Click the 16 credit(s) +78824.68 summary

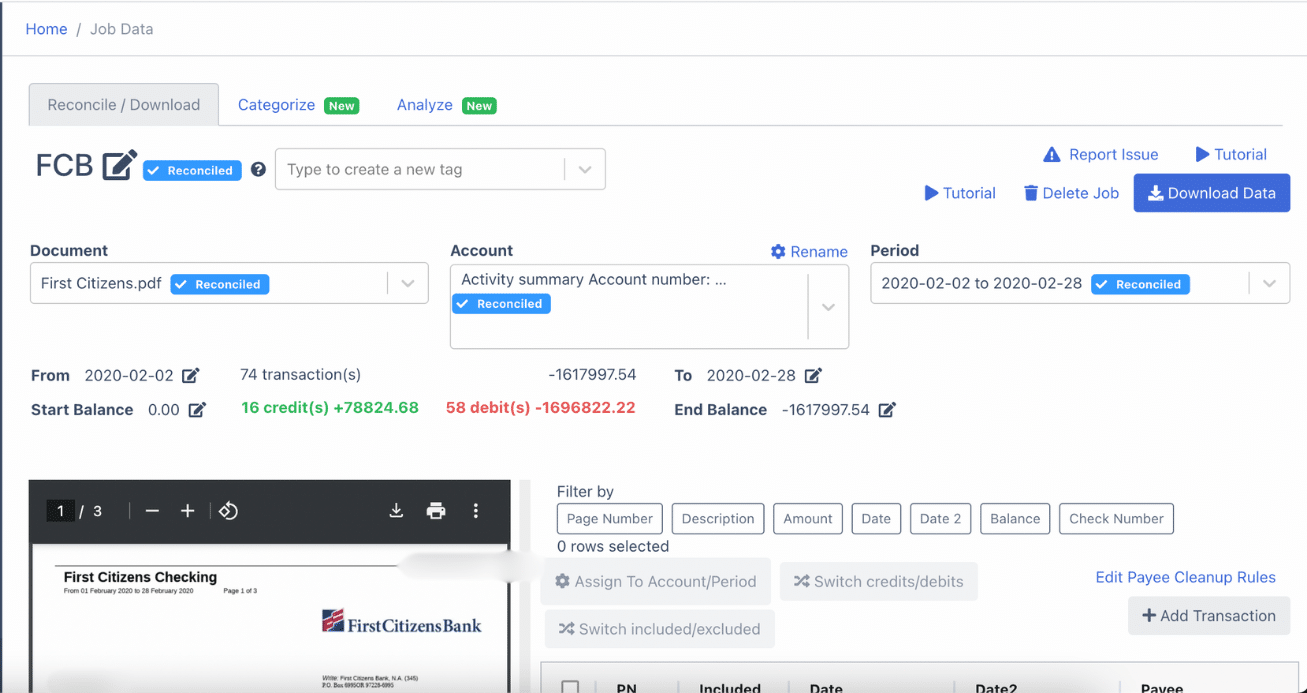pyautogui.click(x=330, y=408)
